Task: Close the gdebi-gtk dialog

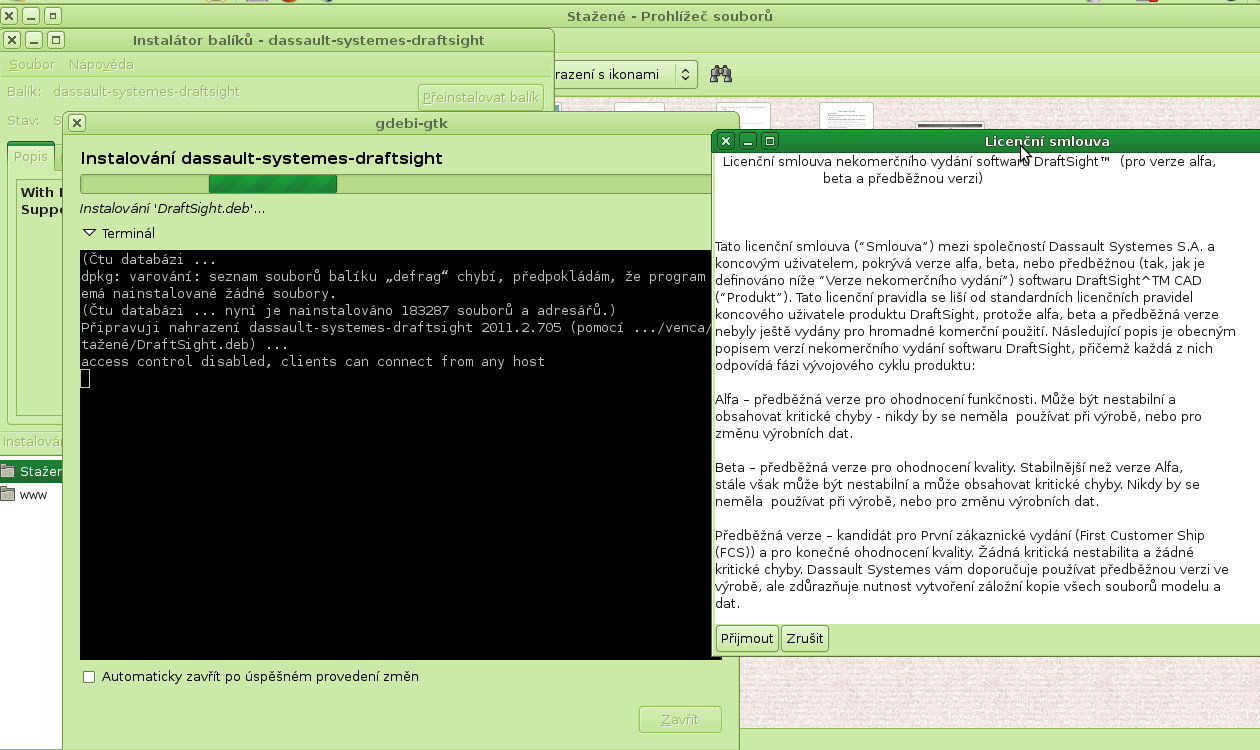Action: (77, 123)
